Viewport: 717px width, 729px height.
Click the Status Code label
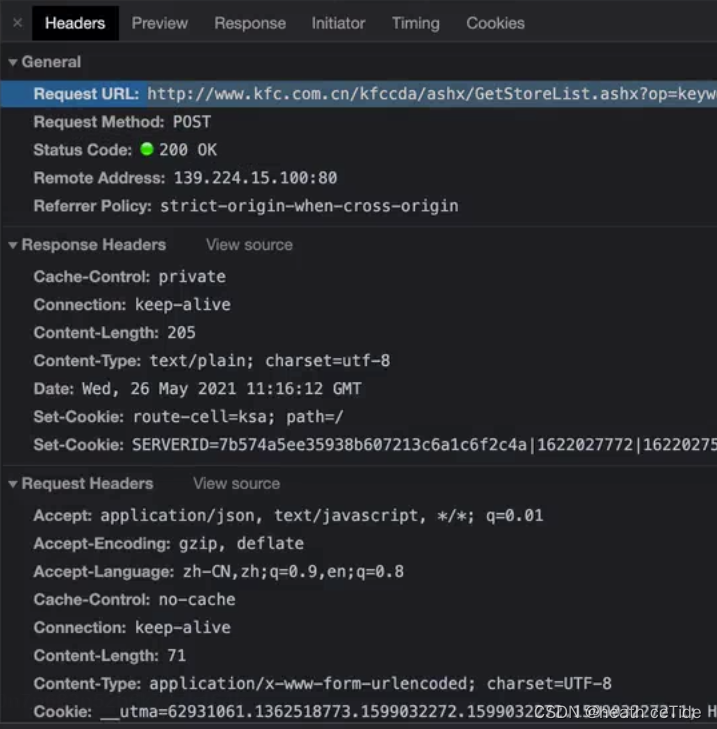(x=83, y=150)
